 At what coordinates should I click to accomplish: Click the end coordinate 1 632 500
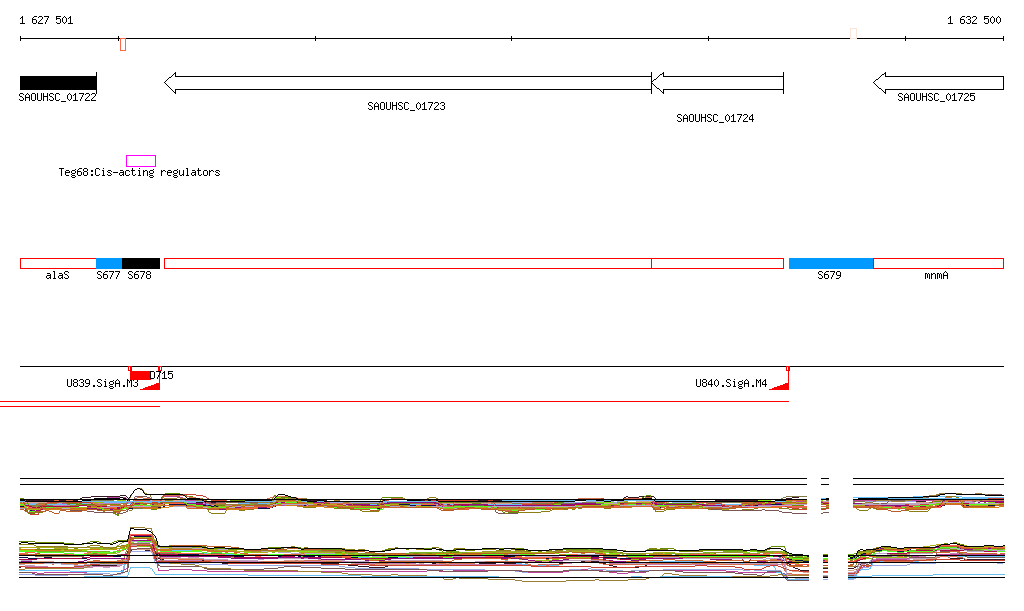[974, 20]
